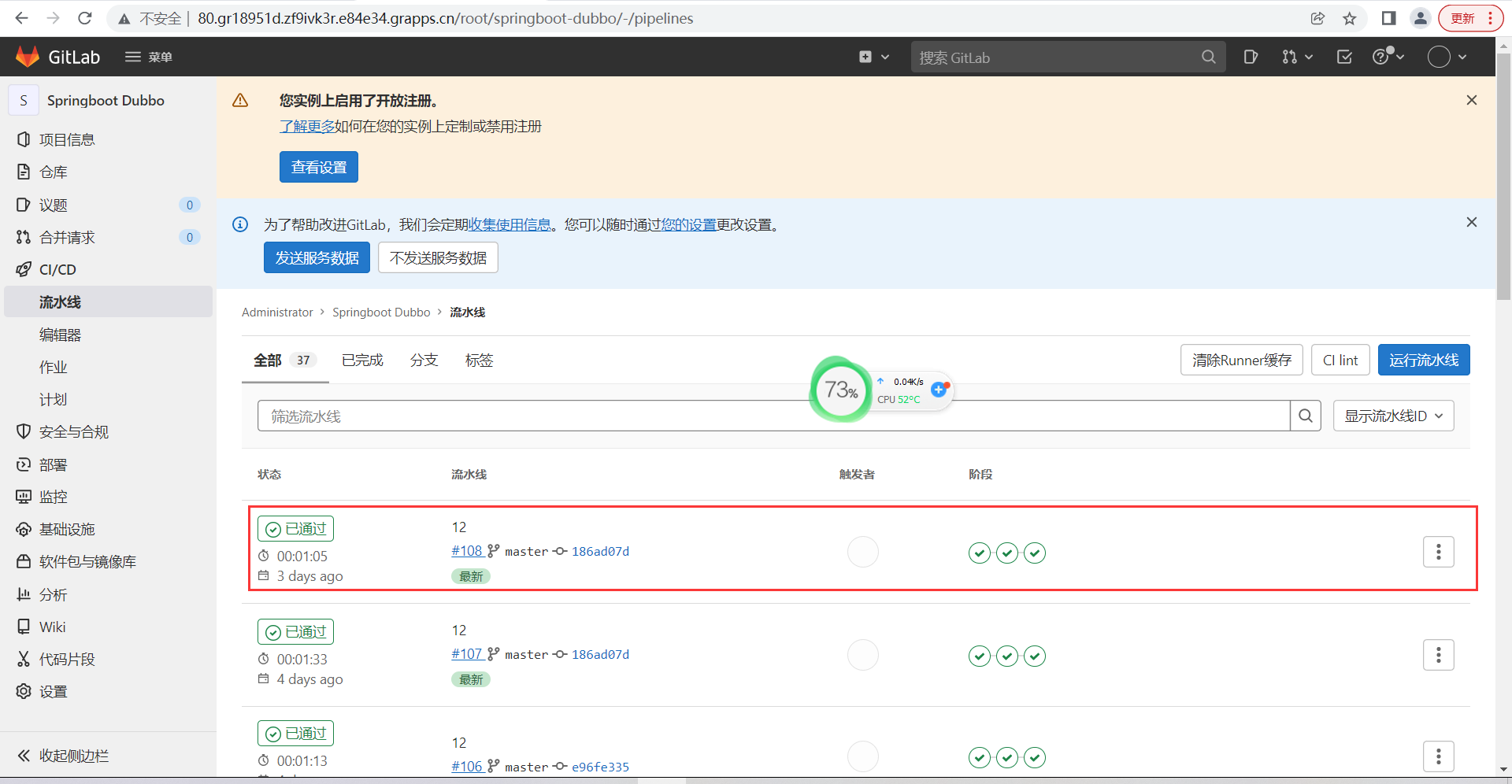Click the 更新 browser update button
1512x784 pixels.
pyautogui.click(x=1471, y=18)
